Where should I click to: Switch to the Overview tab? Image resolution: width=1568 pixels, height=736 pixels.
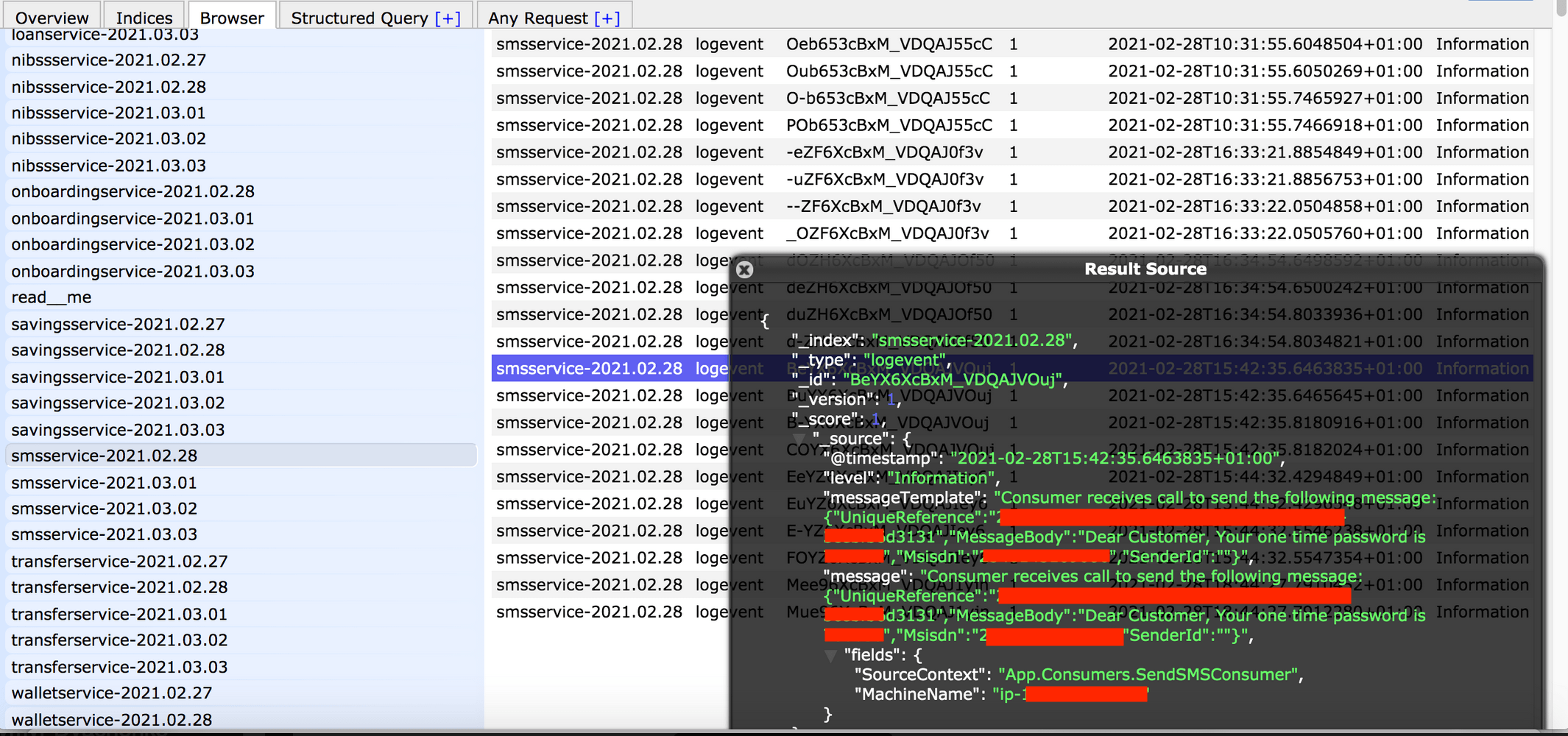[52, 18]
